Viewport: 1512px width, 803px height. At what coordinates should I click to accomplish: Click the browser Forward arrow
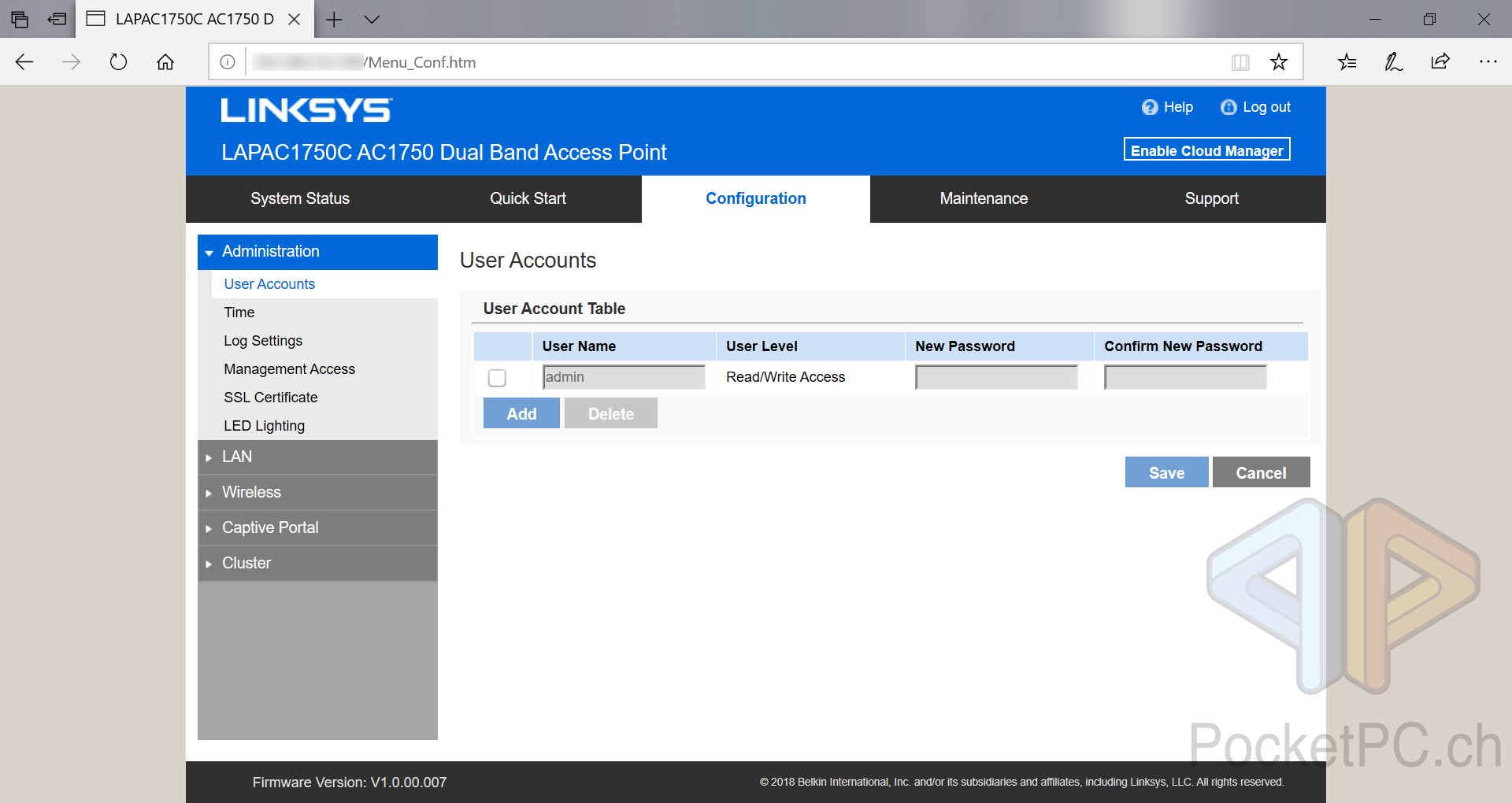(x=71, y=62)
